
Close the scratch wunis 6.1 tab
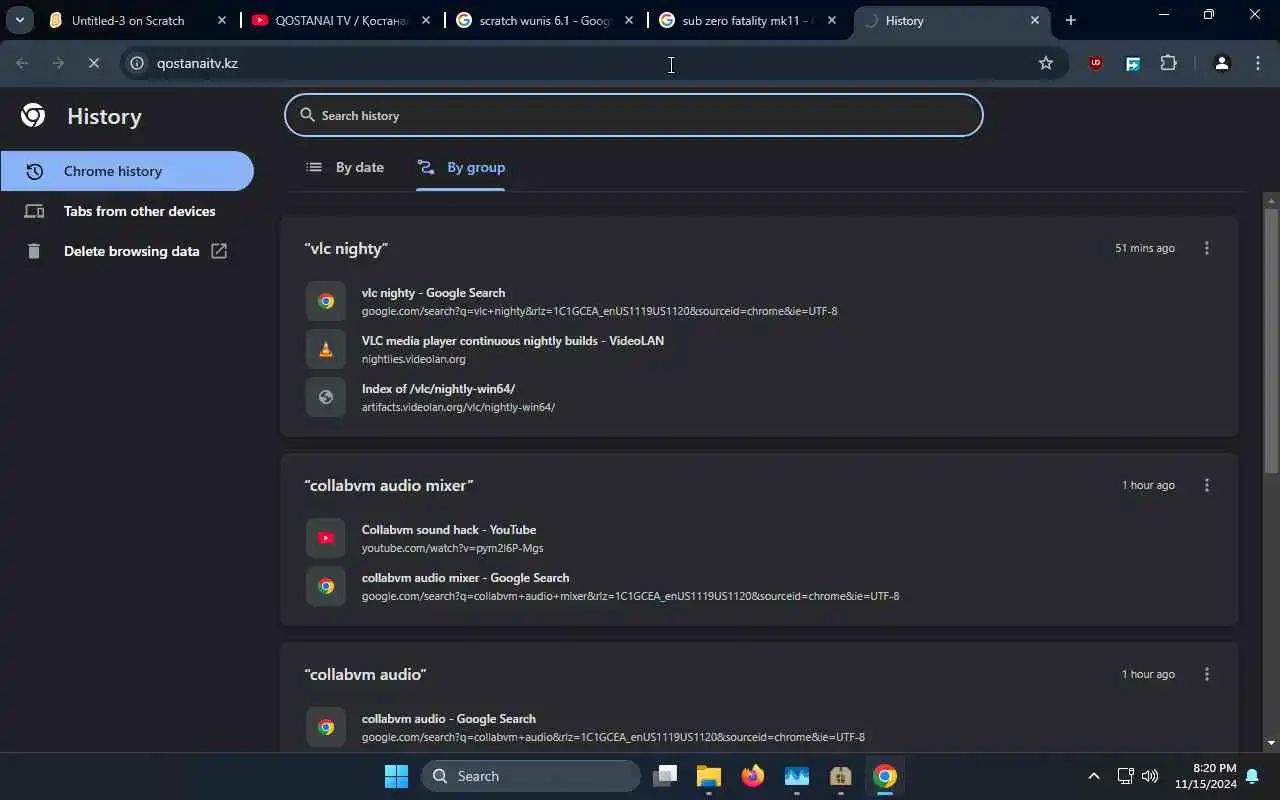[628, 20]
